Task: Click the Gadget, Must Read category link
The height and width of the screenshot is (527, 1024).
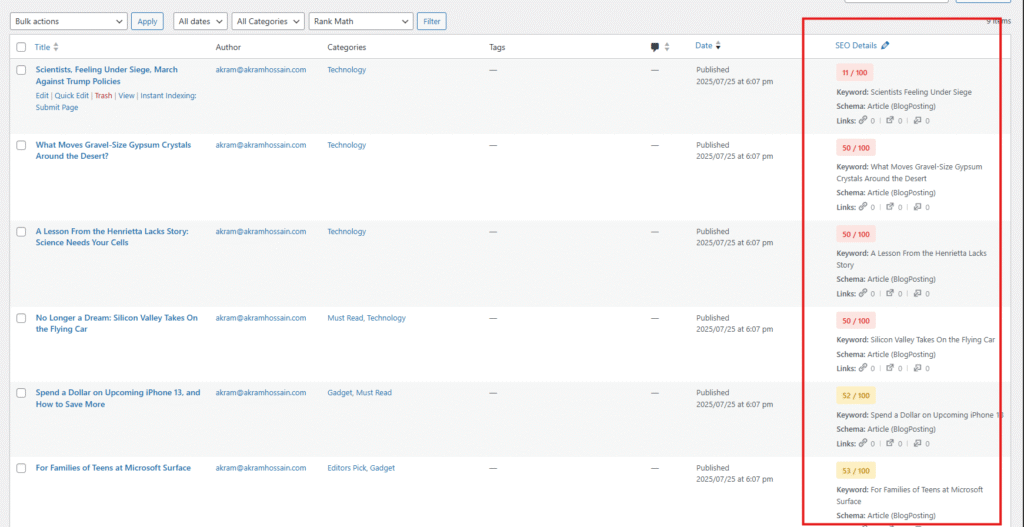Action: [x=359, y=392]
